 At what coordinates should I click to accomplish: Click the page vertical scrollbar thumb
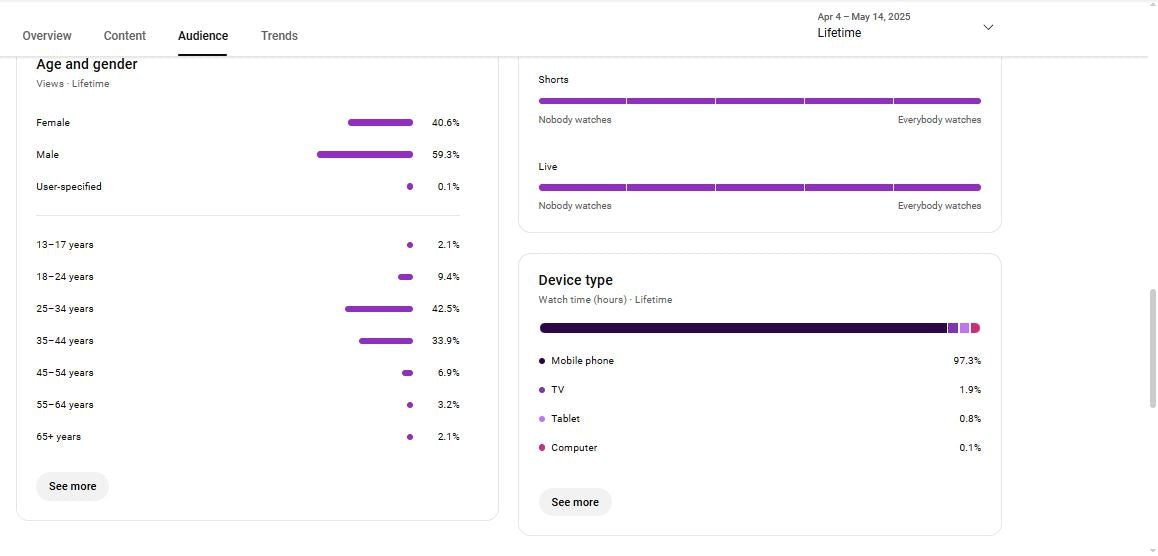pyautogui.click(x=1152, y=347)
